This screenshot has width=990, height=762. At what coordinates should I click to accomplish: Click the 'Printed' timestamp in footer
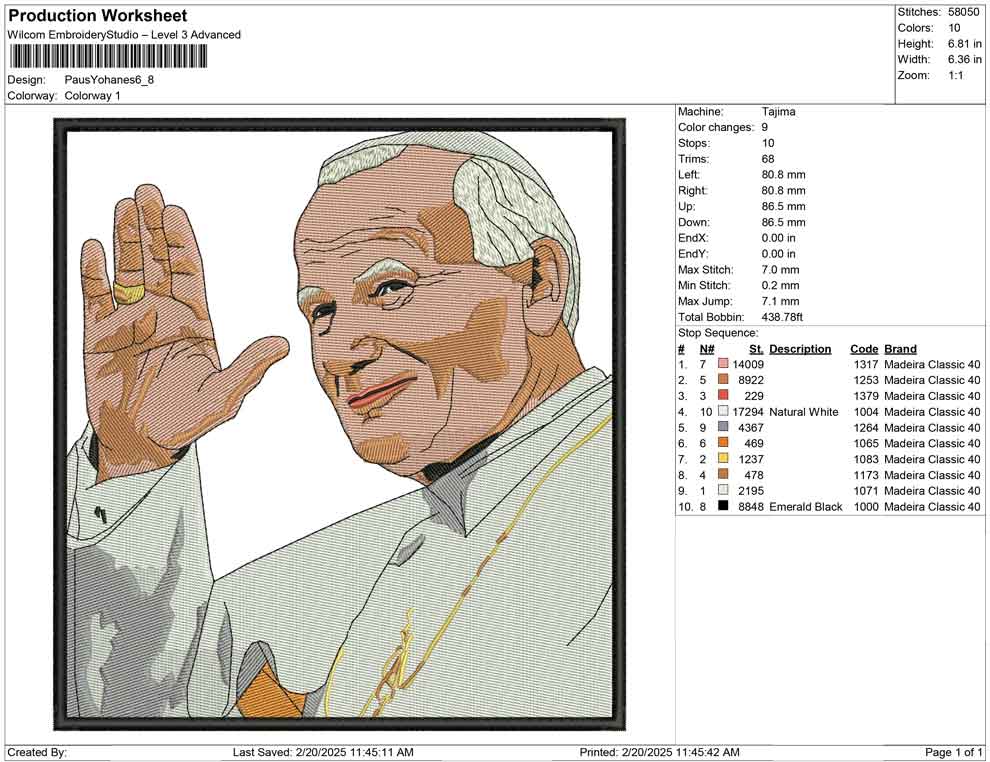659,752
